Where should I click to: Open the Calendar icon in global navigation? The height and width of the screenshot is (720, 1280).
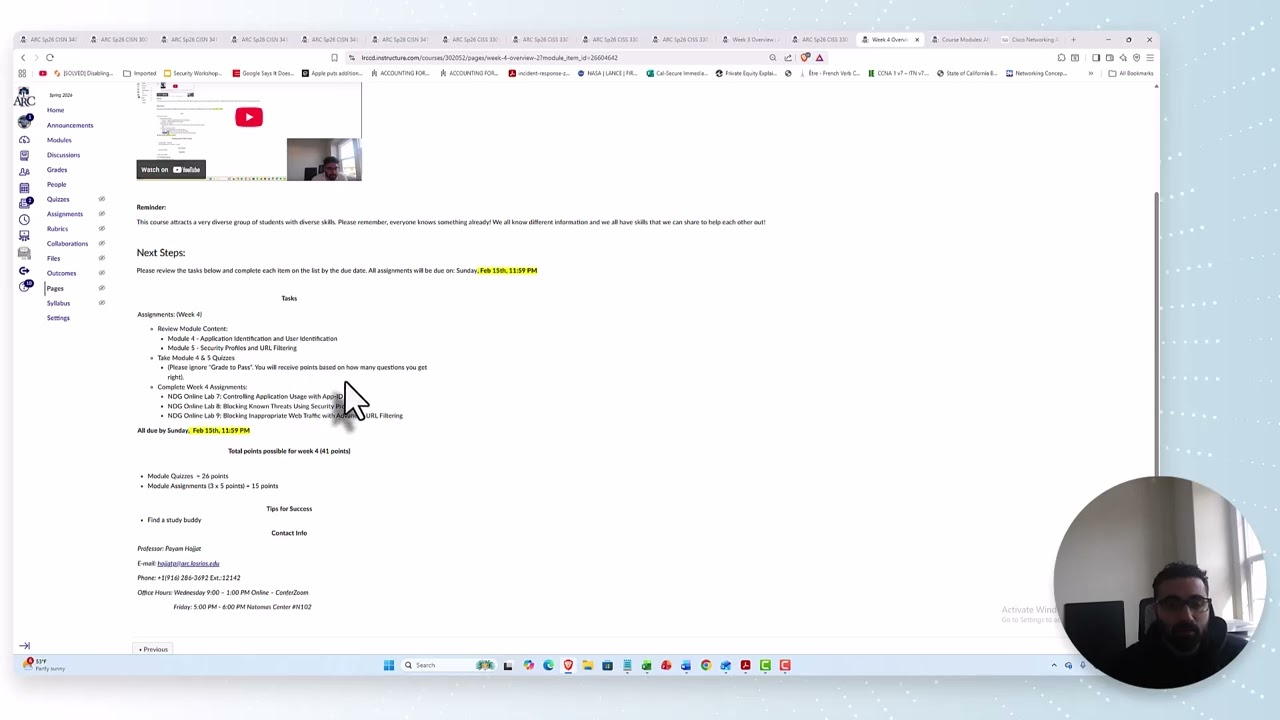point(24,187)
